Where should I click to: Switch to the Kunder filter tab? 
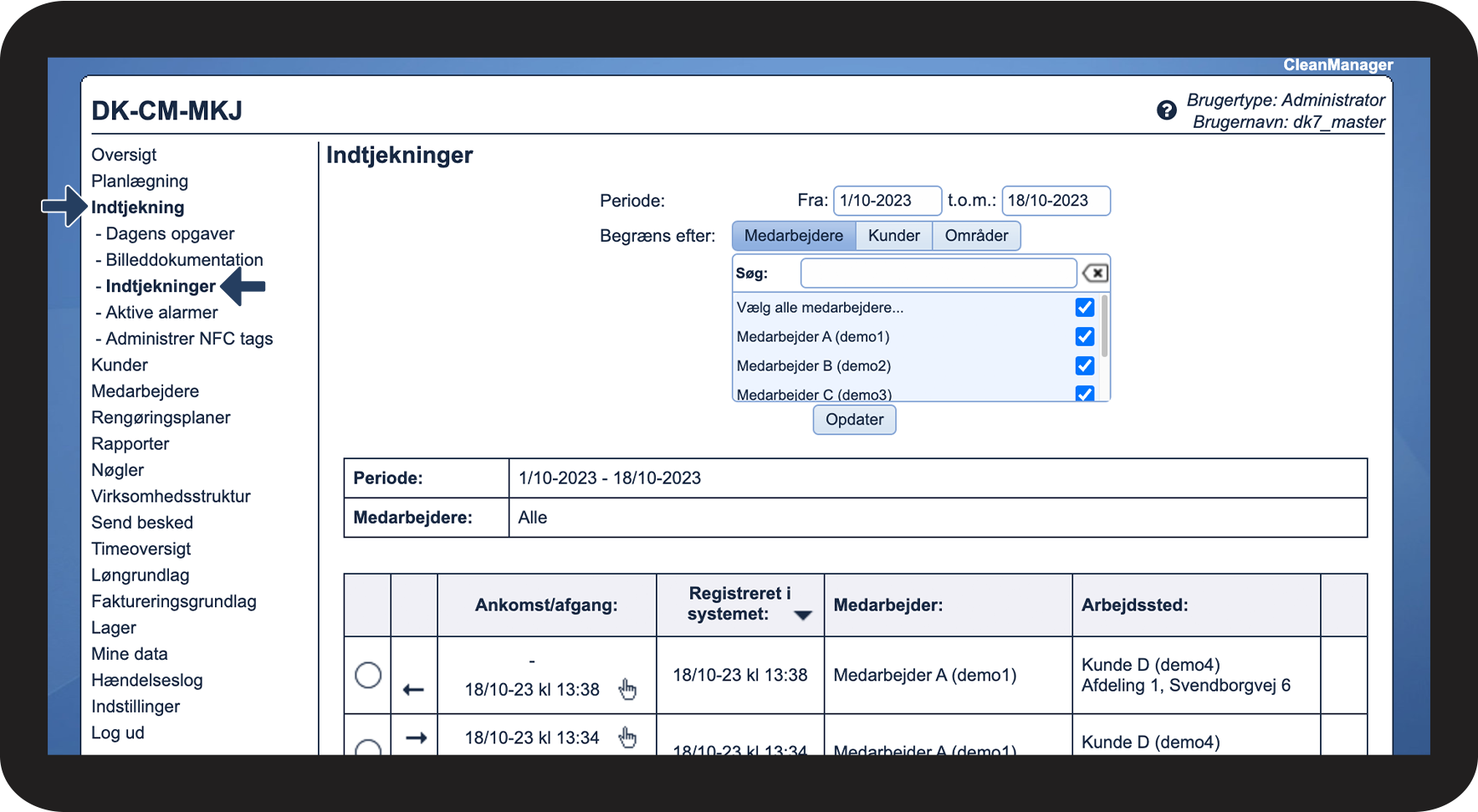(x=893, y=236)
